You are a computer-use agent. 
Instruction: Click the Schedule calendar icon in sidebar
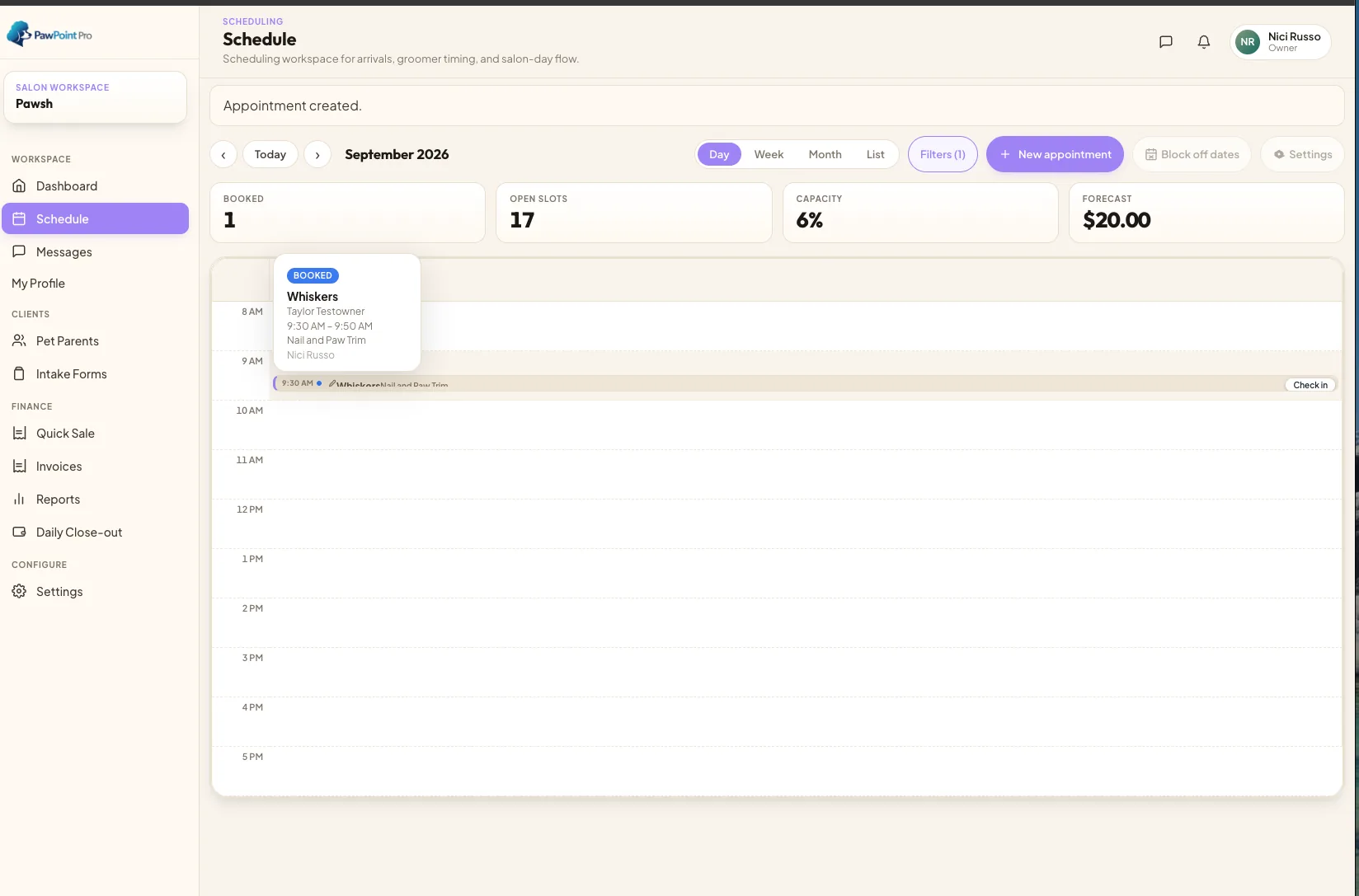pos(19,218)
